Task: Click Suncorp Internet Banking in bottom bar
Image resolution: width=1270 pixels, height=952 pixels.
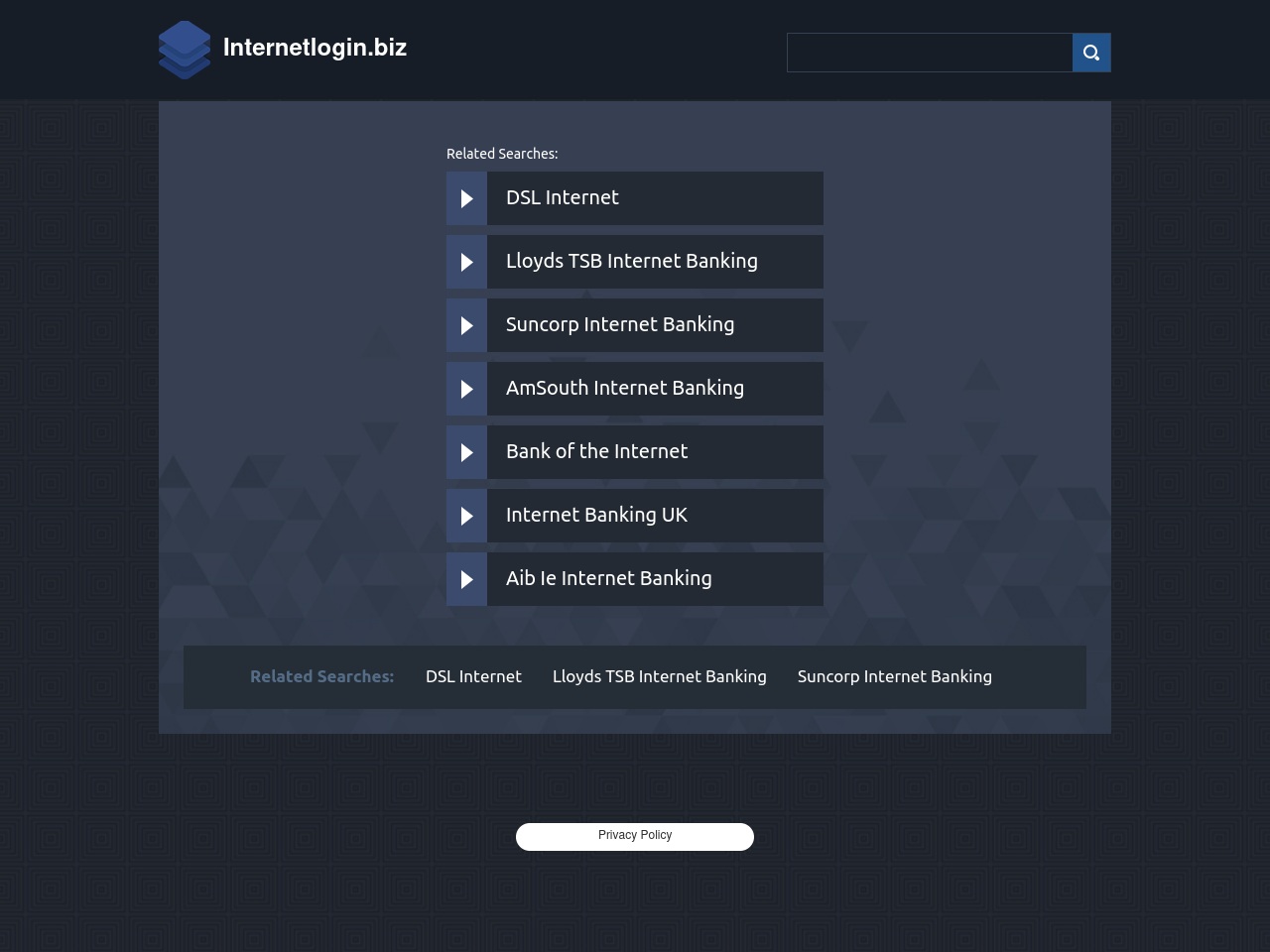Action: [895, 676]
